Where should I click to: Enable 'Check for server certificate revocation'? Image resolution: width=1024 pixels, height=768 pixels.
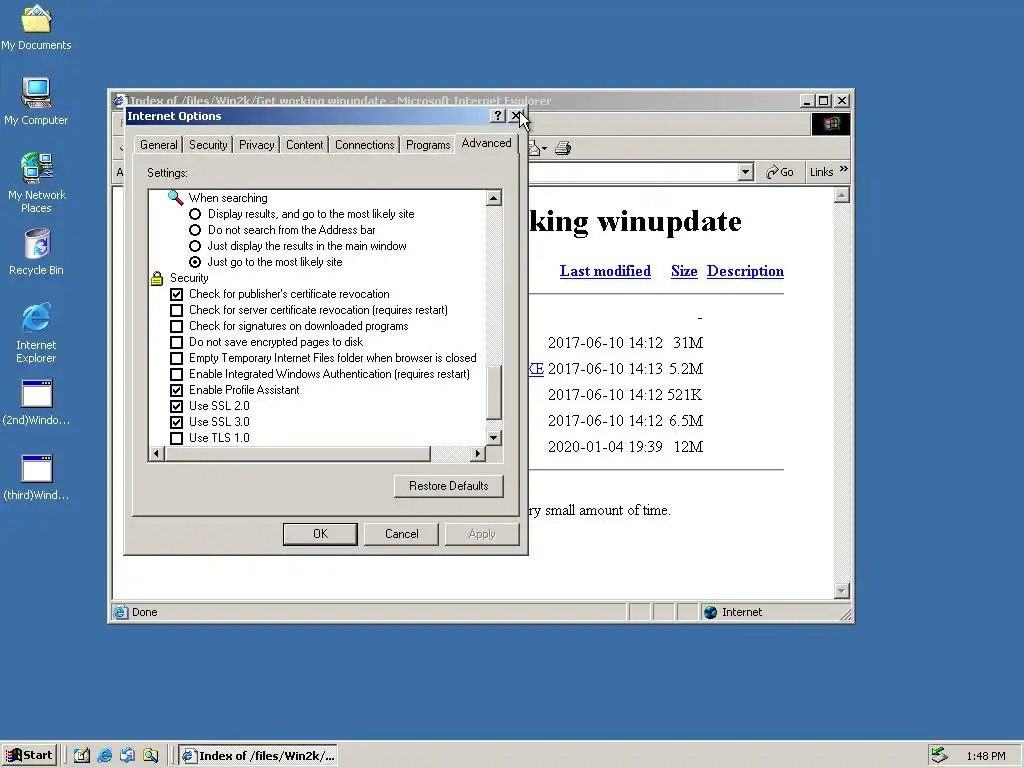pos(176,310)
